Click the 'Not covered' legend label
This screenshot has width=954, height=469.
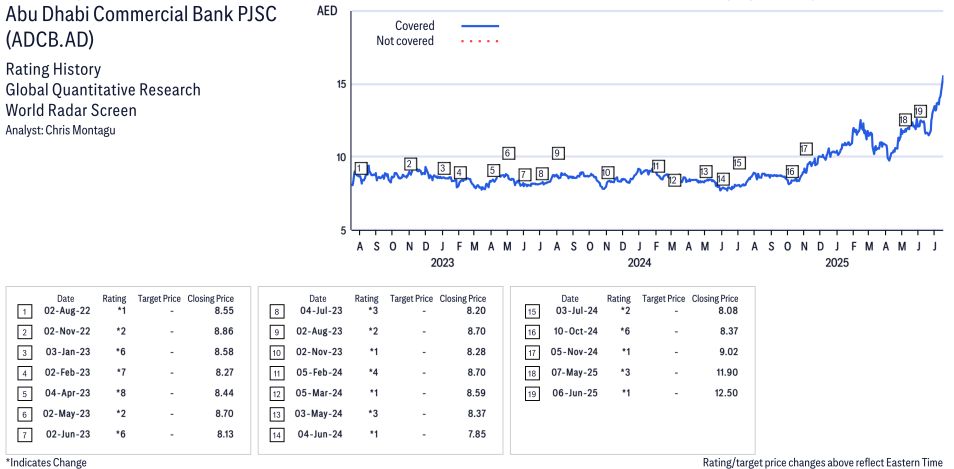(405, 41)
